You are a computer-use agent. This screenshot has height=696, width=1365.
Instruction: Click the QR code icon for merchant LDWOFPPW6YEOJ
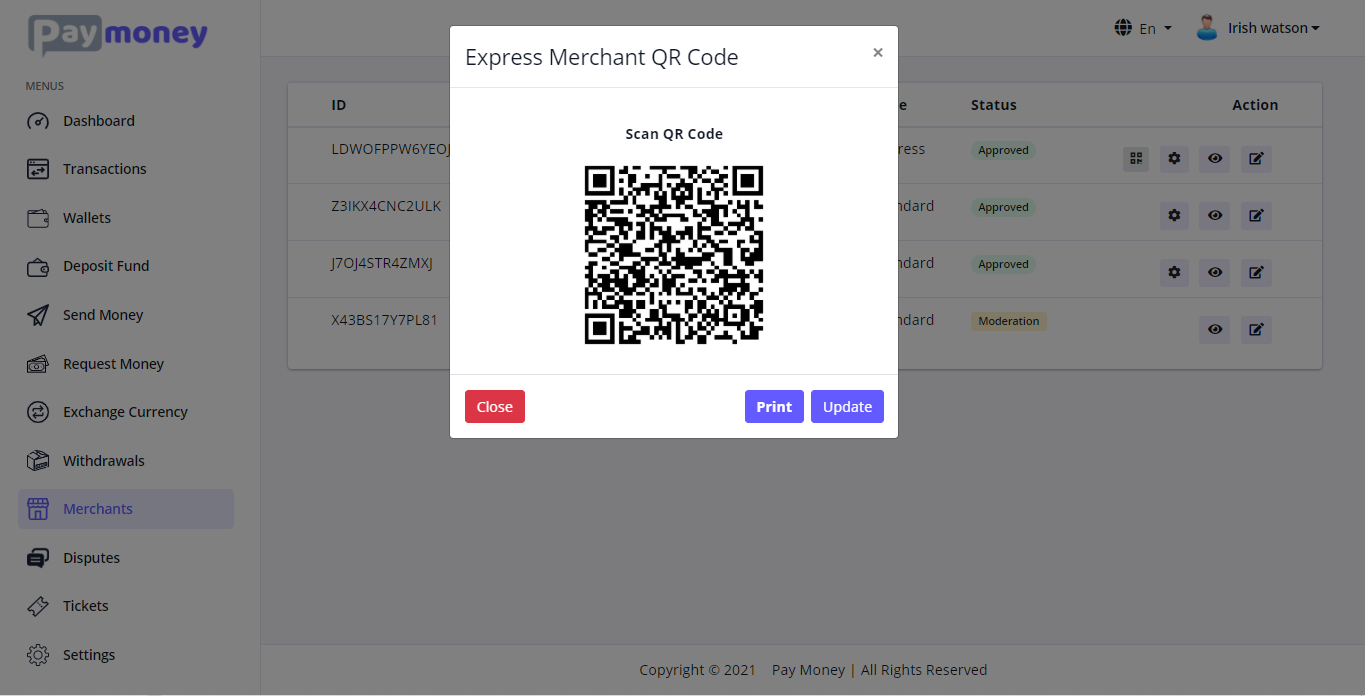pos(1135,158)
